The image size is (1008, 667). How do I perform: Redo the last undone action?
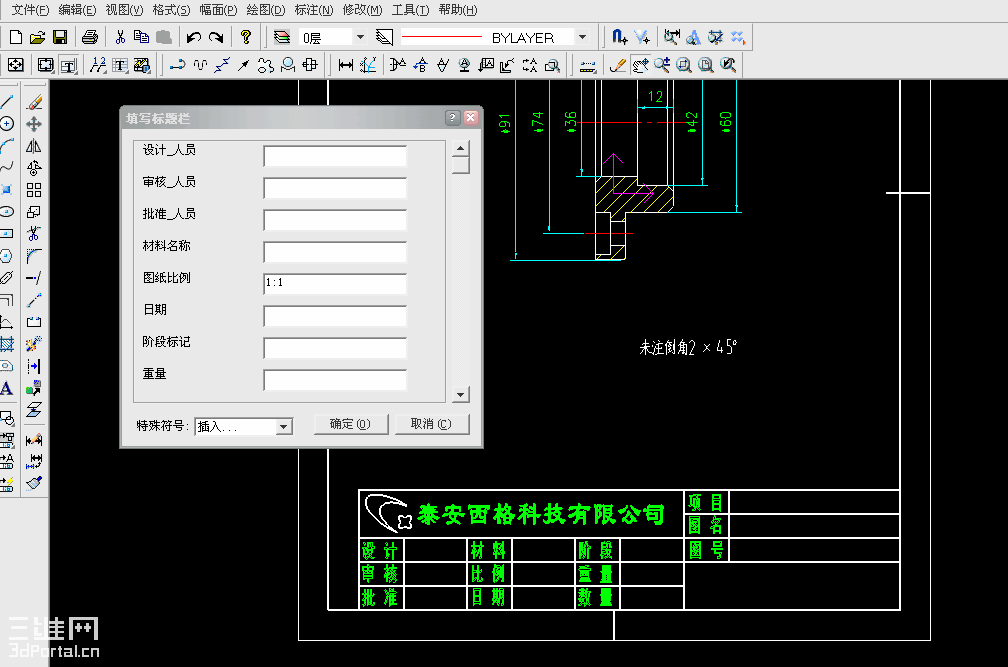tap(216, 37)
